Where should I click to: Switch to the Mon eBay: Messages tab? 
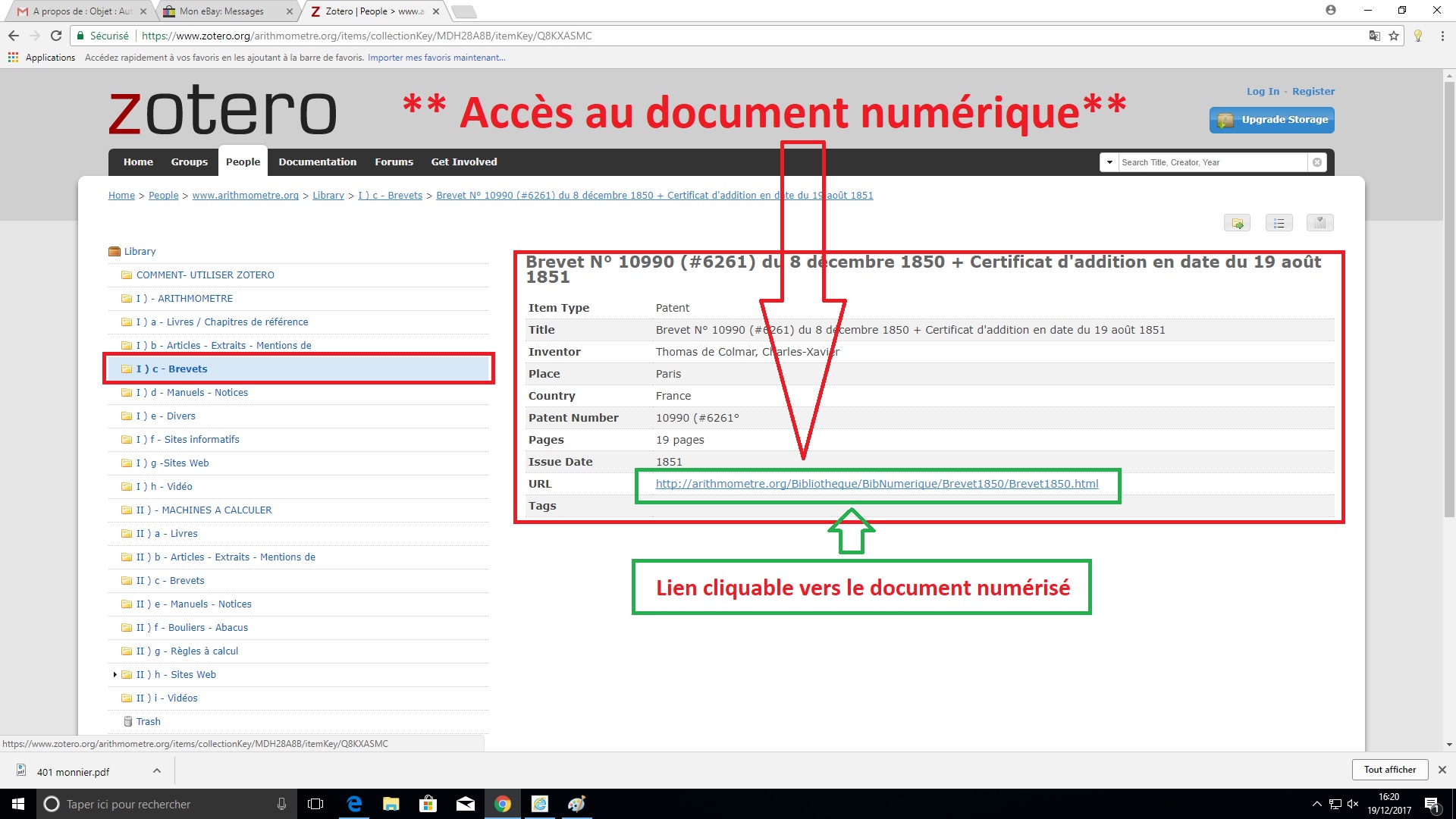pyautogui.click(x=227, y=11)
